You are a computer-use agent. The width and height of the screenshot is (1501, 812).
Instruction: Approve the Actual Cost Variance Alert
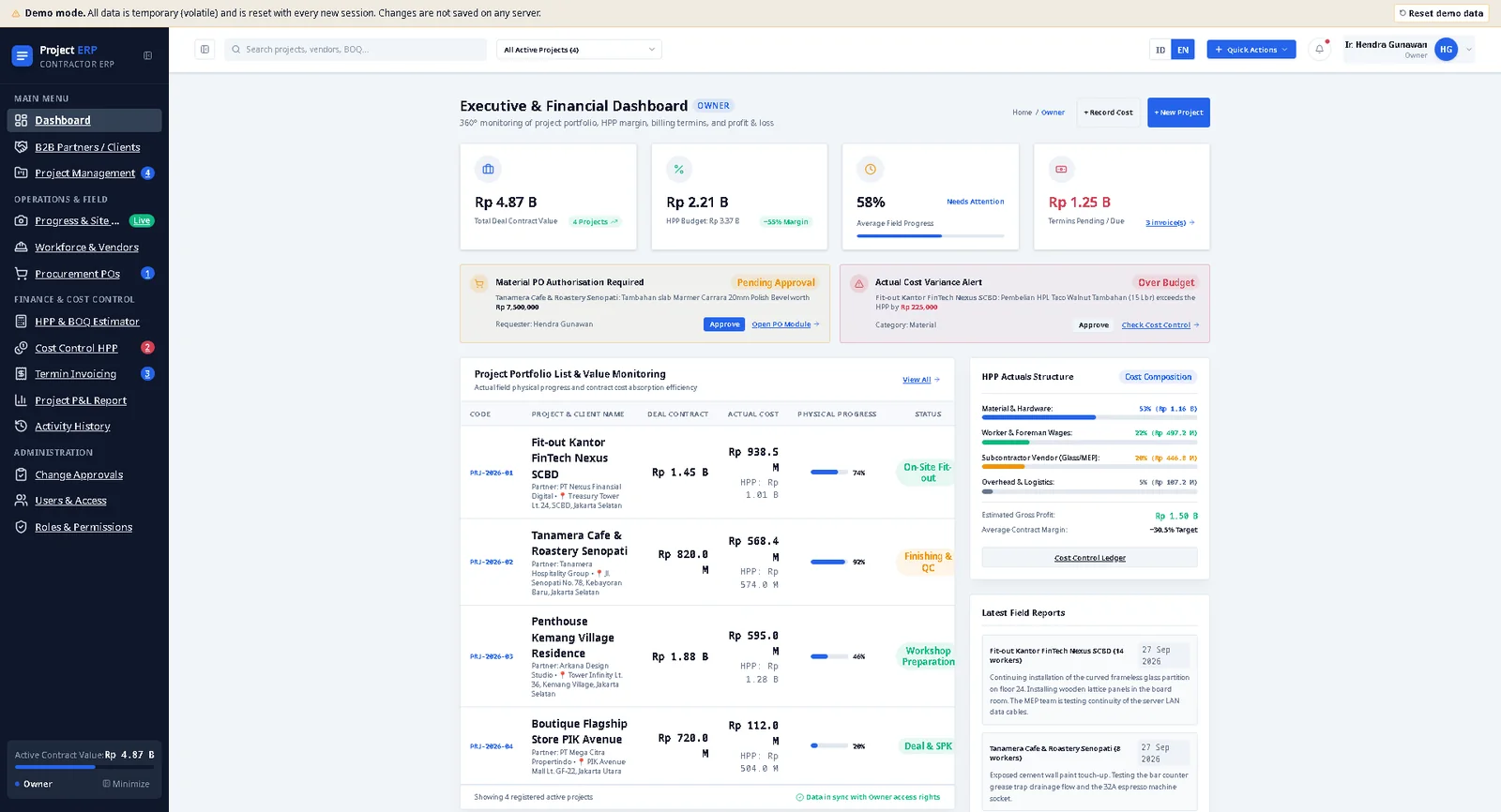click(x=1094, y=325)
